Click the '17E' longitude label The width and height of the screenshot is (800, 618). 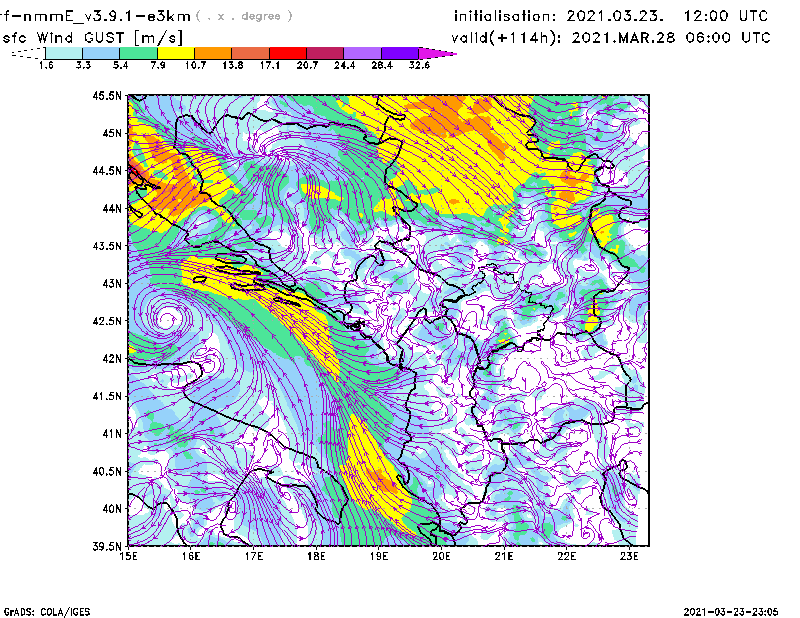click(x=254, y=556)
